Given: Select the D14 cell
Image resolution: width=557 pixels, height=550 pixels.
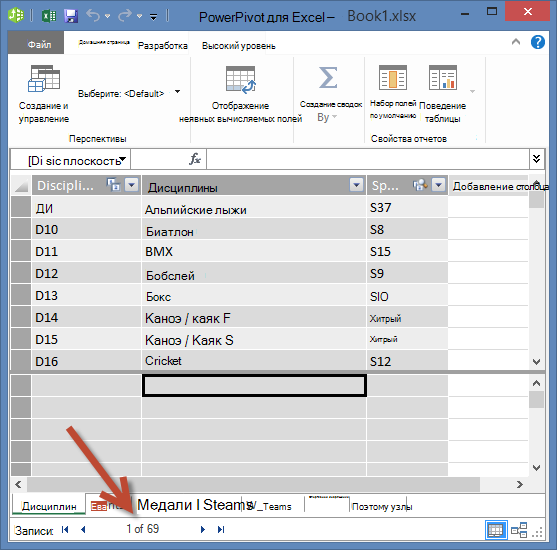Looking at the screenshot, I should pyautogui.click(x=86, y=318).
